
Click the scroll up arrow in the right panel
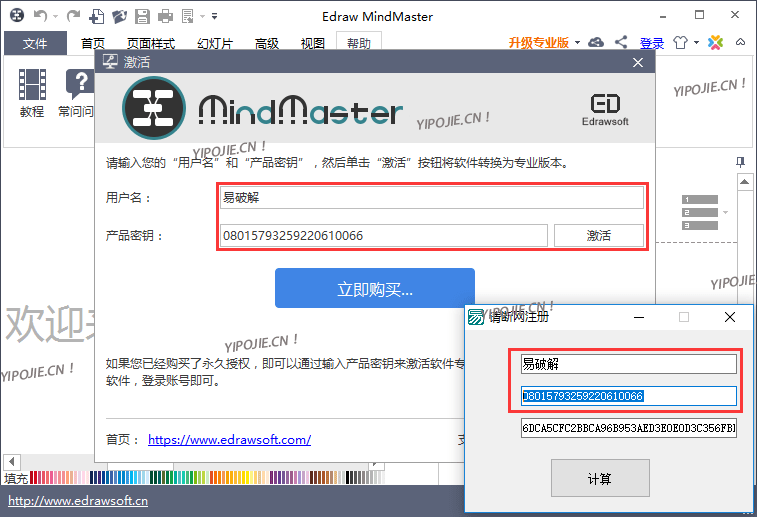click(744, 182)
